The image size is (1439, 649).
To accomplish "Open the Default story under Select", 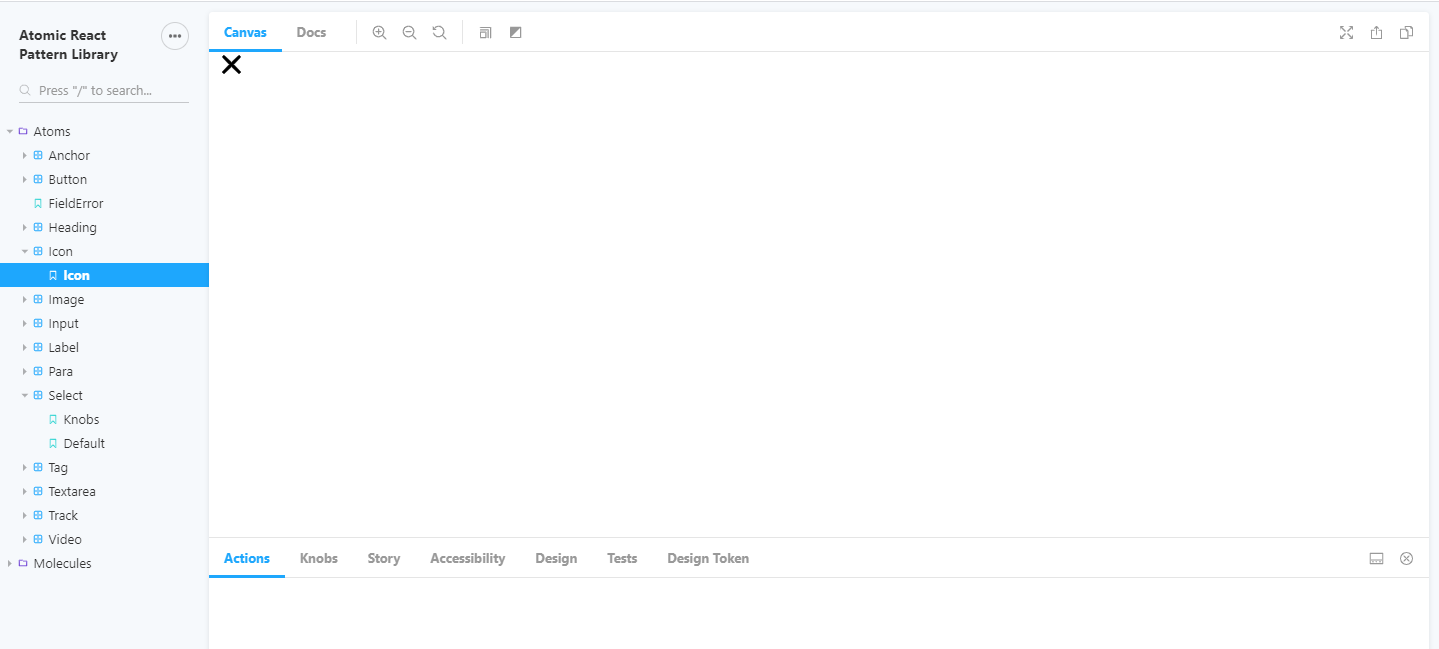I will 104,443.
